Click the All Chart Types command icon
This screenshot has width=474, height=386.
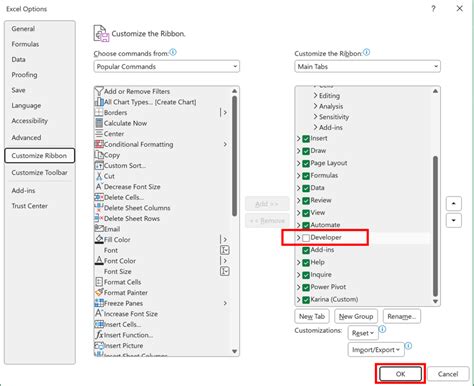click(99, 102)
